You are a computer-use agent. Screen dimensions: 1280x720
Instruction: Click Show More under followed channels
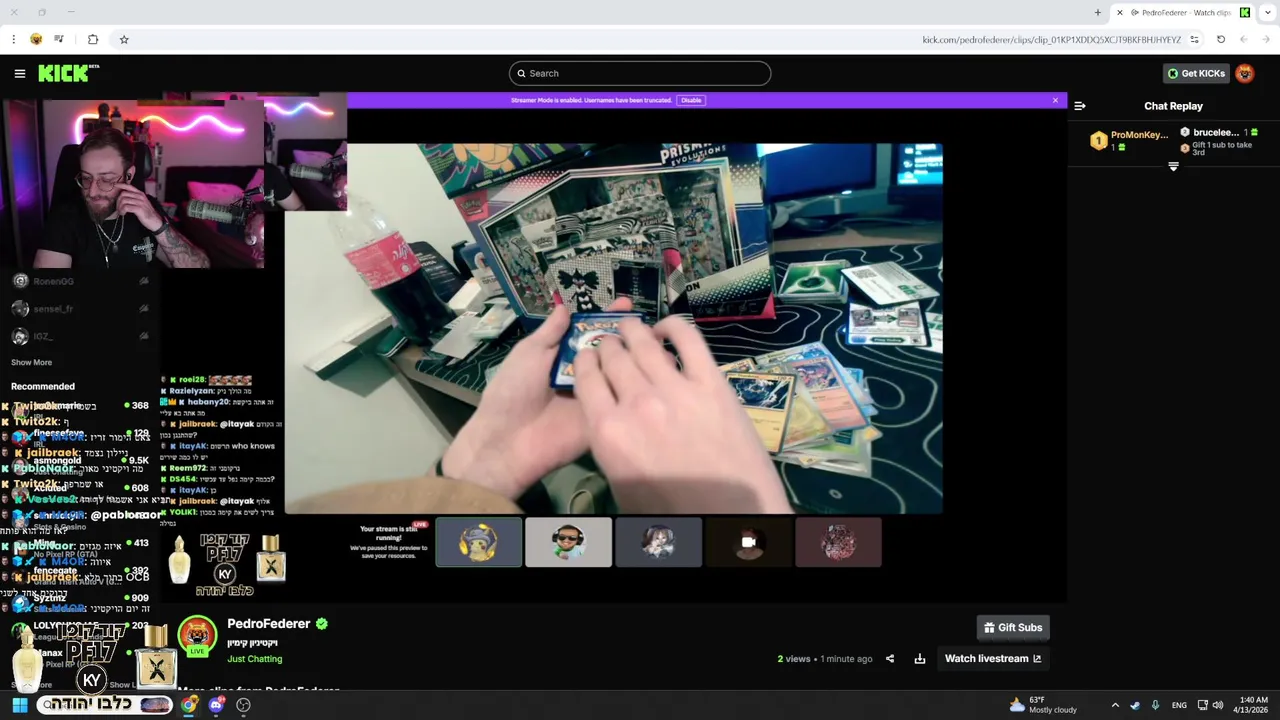(x=31, y=362)
